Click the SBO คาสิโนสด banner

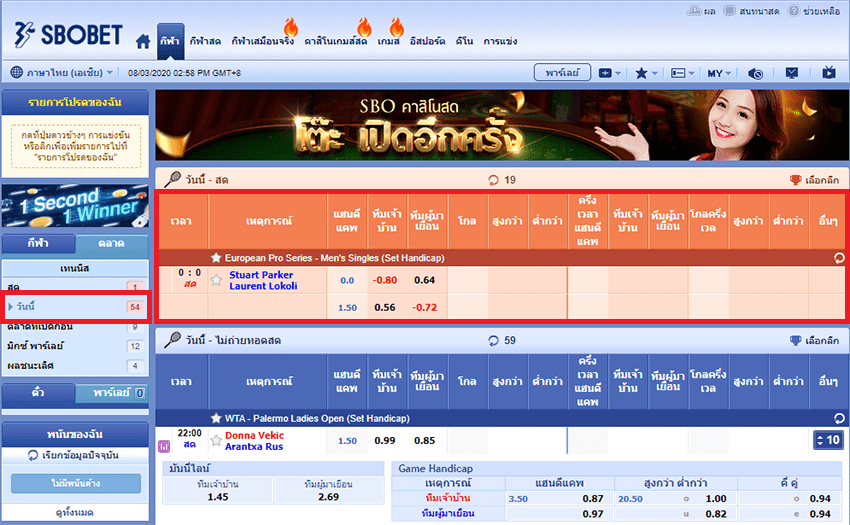[501, 125]
